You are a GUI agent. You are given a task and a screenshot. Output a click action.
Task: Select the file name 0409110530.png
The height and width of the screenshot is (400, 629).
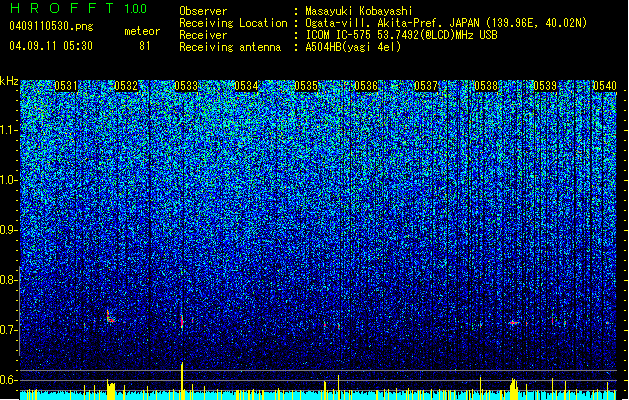pyautogui.click(x=51, y=26)
